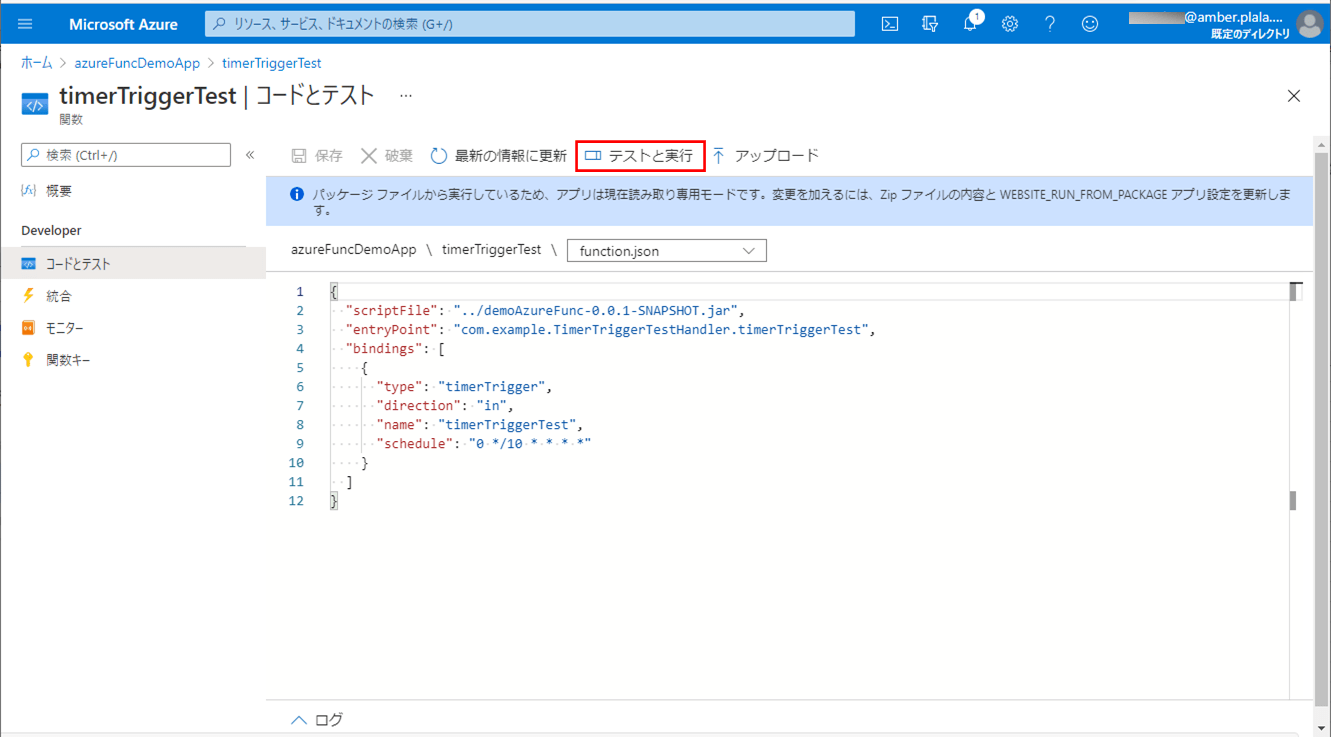
Task: Click line number 8 in the editor gutter
Action: point(299,425)
